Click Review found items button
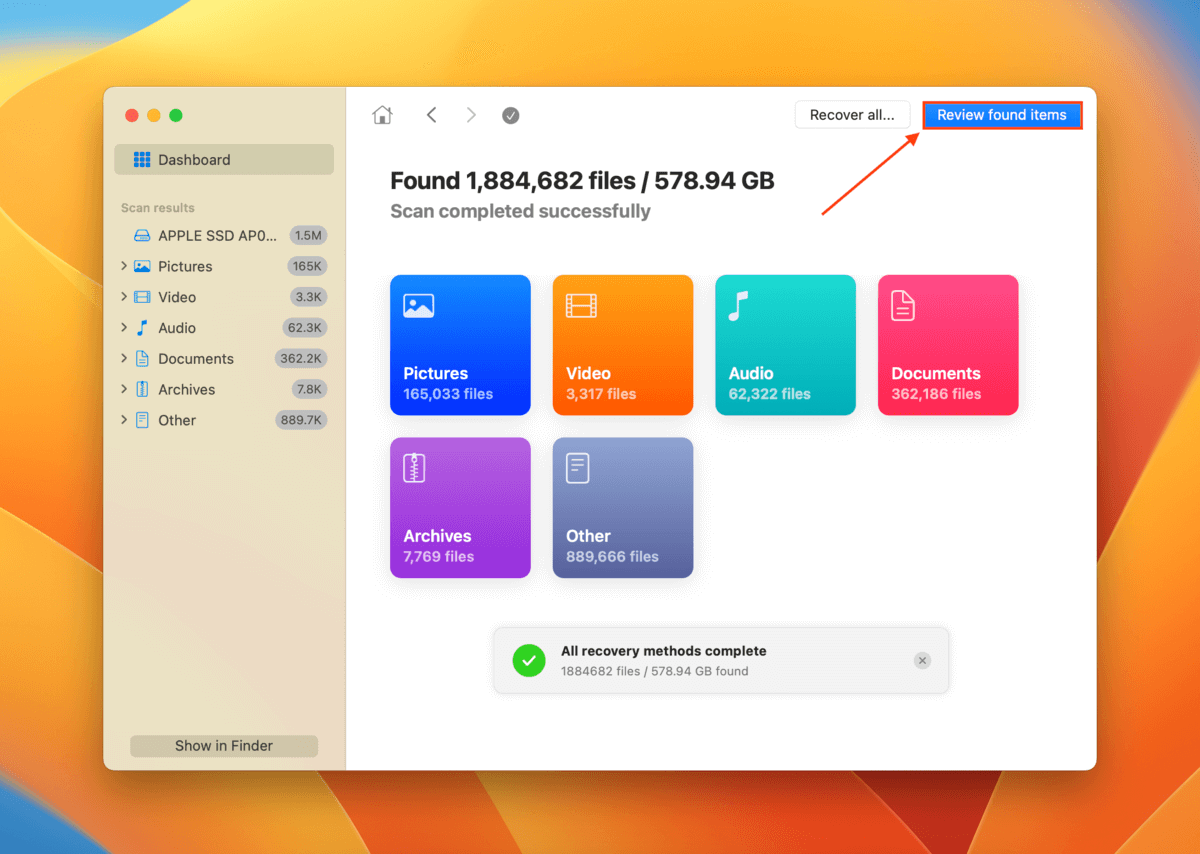Viewport: 1200px width, 854px height. point(1001,115)
